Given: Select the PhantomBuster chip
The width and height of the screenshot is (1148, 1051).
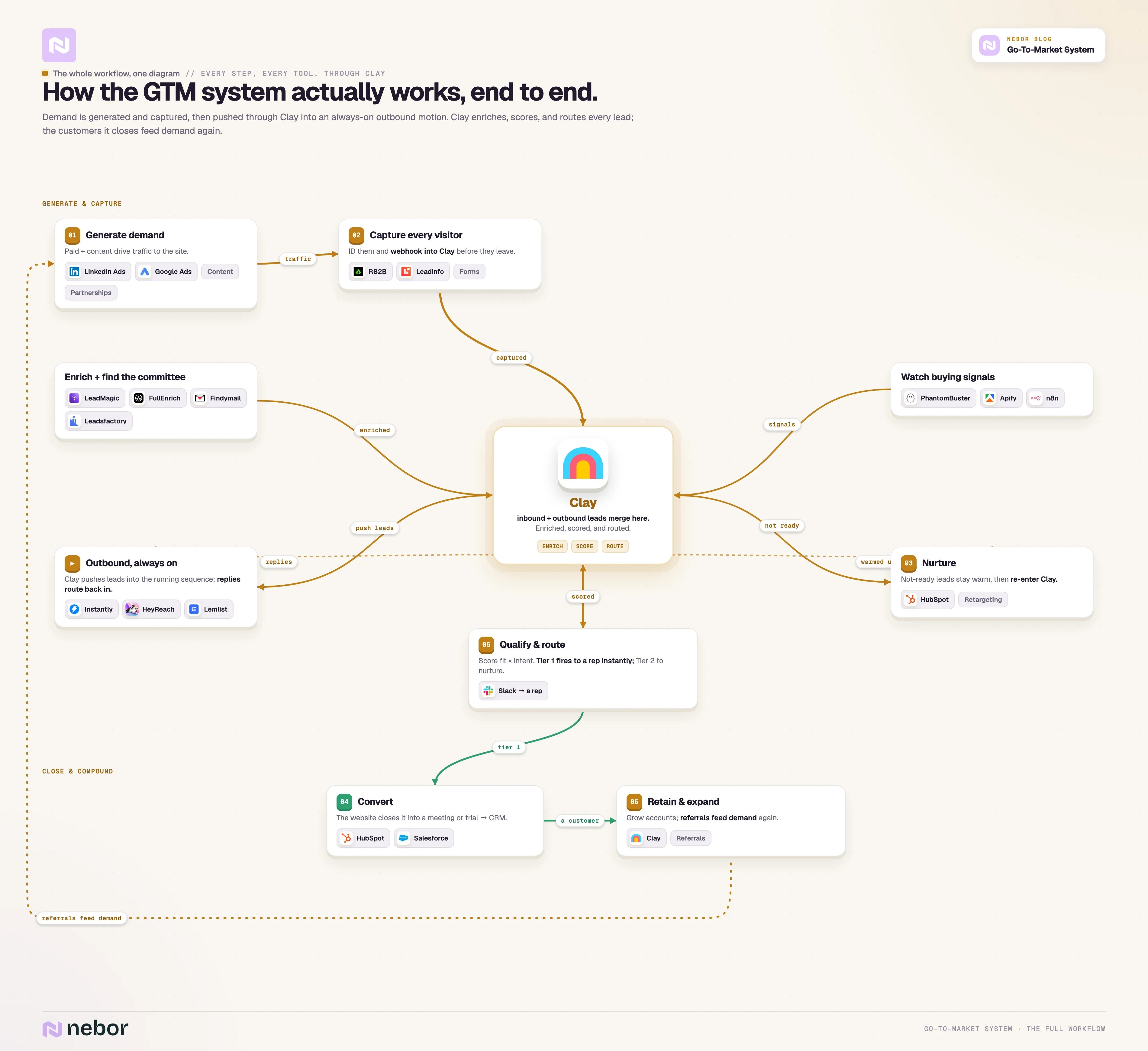Looking at the screenshot, I should (x=938, y=398).
